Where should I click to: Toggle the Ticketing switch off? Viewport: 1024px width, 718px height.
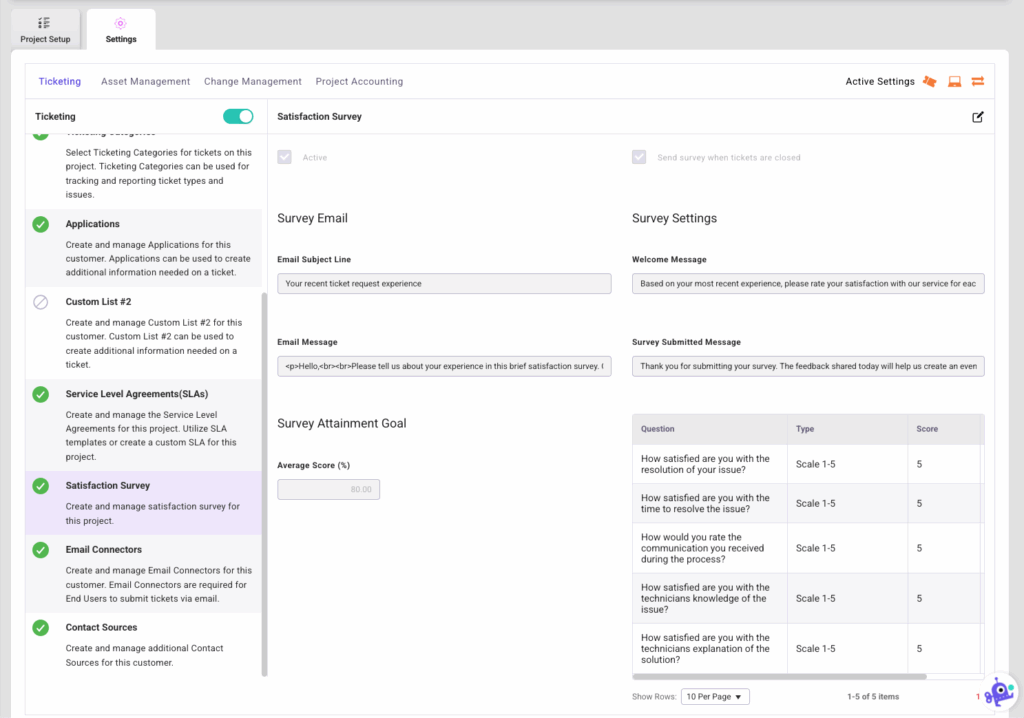pos(238,117)
